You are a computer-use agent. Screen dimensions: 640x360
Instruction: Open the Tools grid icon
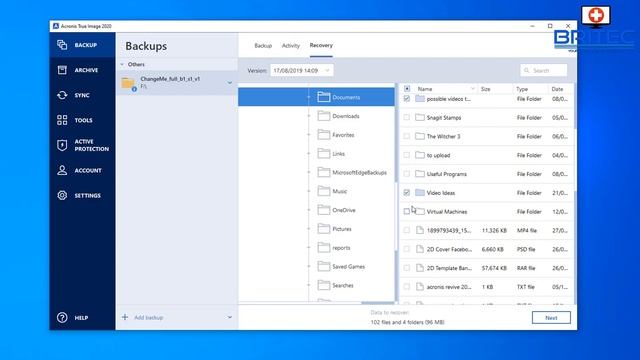pos(62,120)
